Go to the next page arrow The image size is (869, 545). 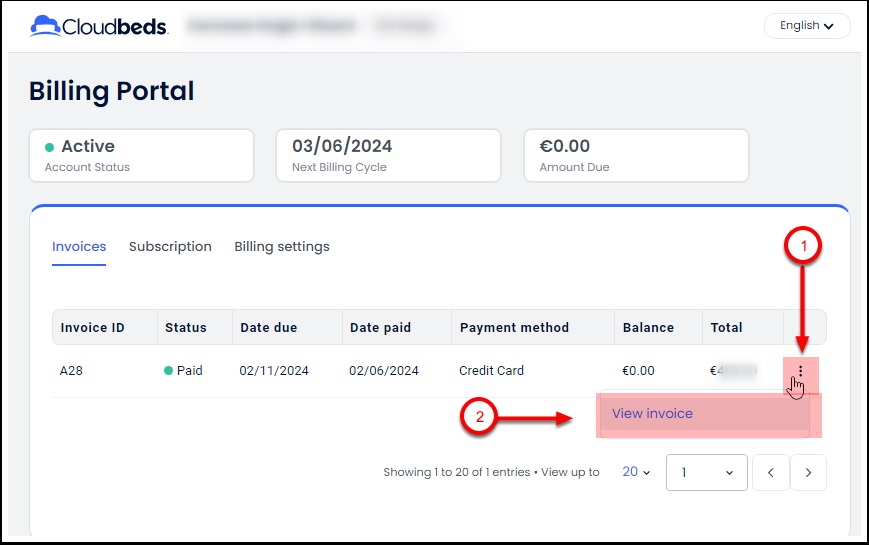pyautogui.click(x=808, y=473)
